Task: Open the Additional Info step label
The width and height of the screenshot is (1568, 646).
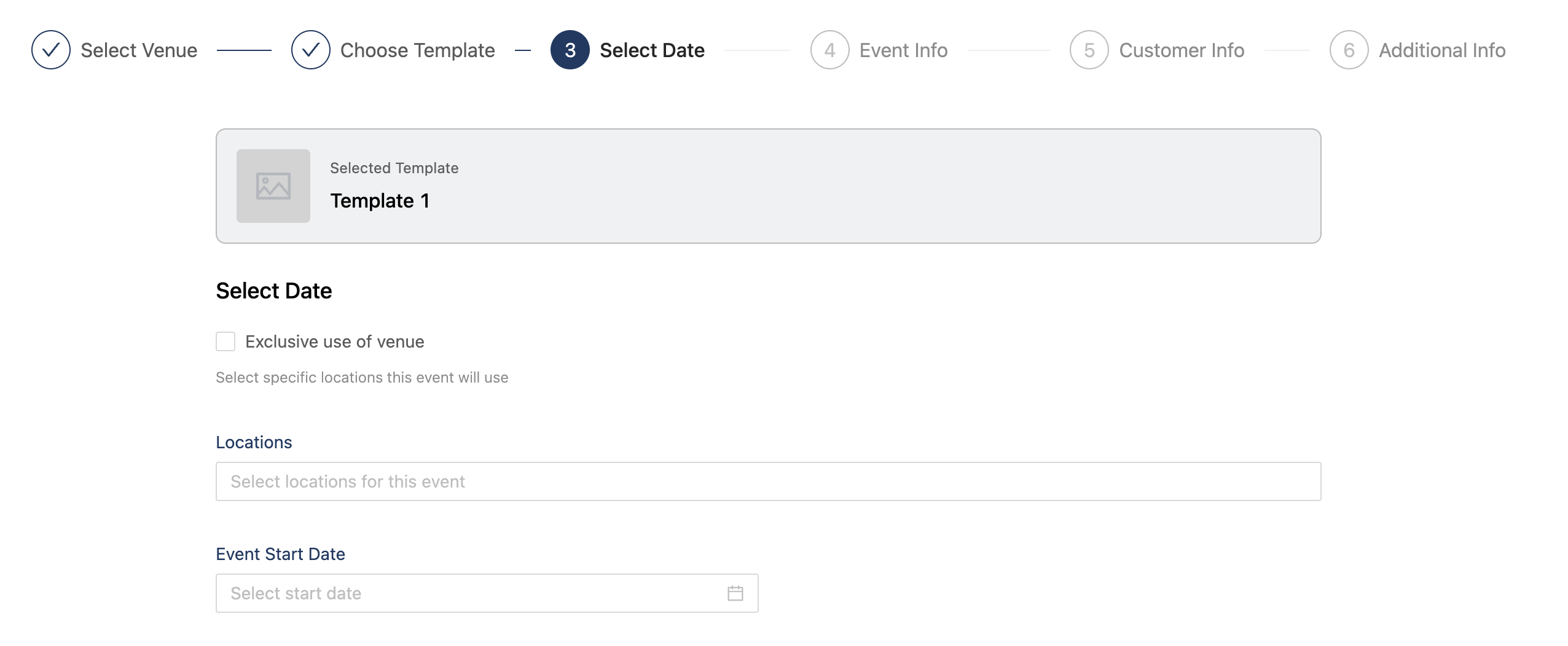Action: tap(1442, 50)
